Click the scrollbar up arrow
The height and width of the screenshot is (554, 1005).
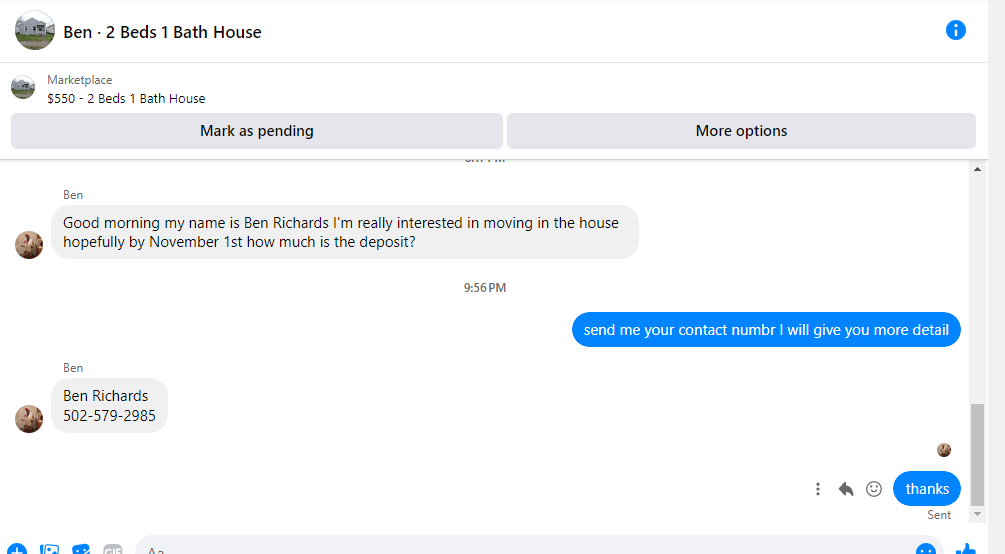pyautogui.click(x=977, y=169)
